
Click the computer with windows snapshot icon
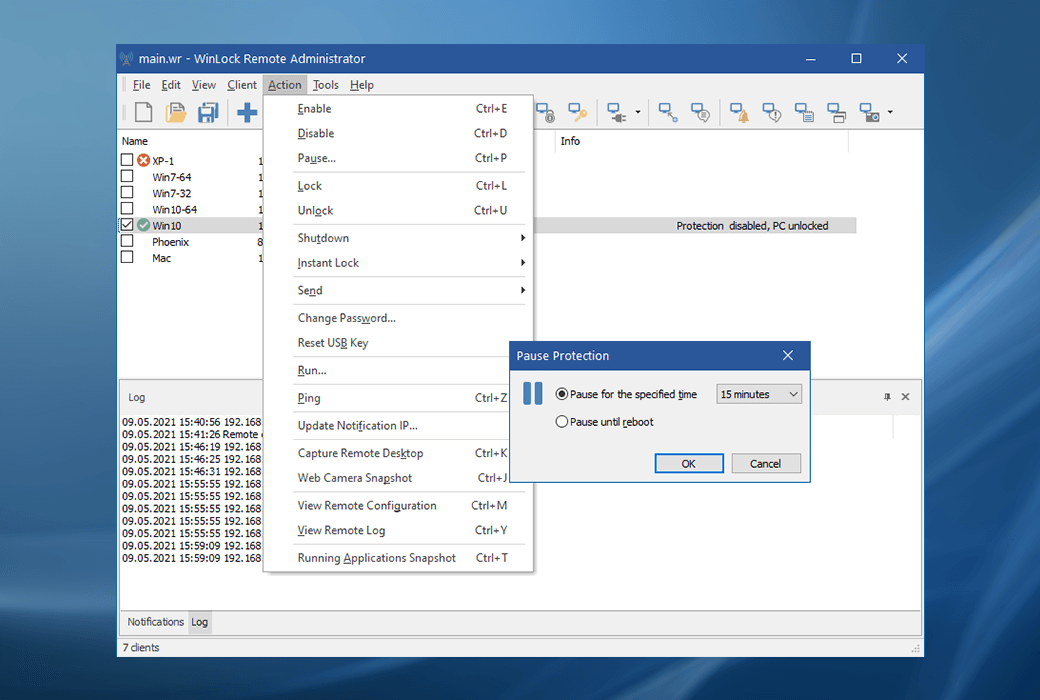[836, 112]
